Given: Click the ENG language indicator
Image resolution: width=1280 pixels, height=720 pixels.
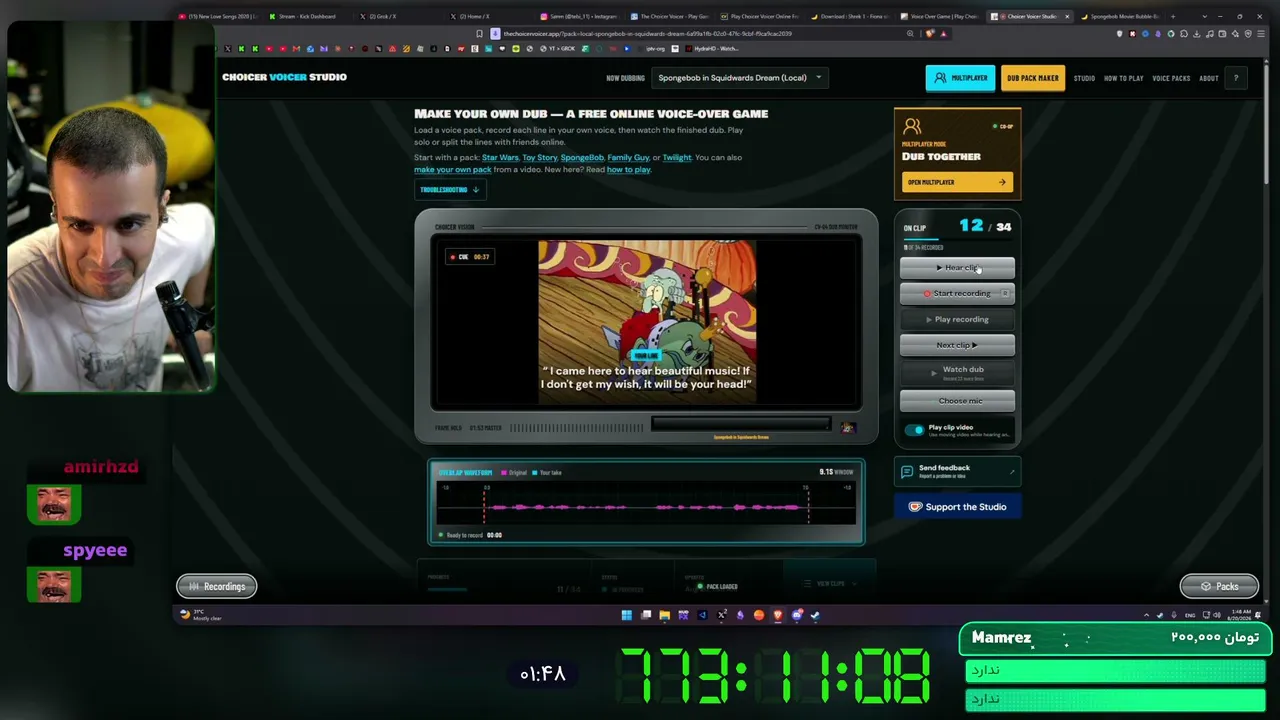Looking at the screenshot, I should (x=1190, y=615).
